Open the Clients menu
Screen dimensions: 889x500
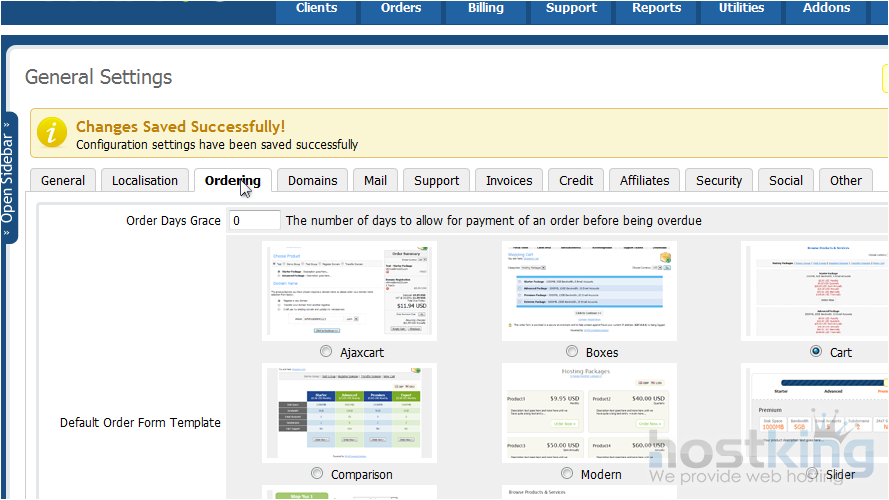(x=316, y=9)
